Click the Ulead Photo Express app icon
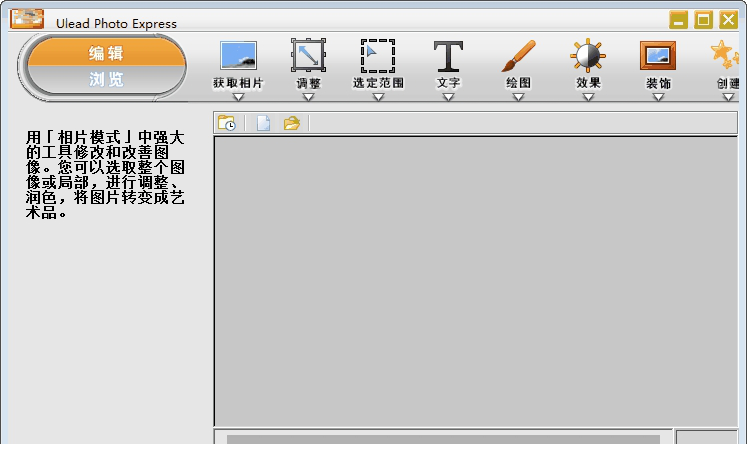 point(27,19)
